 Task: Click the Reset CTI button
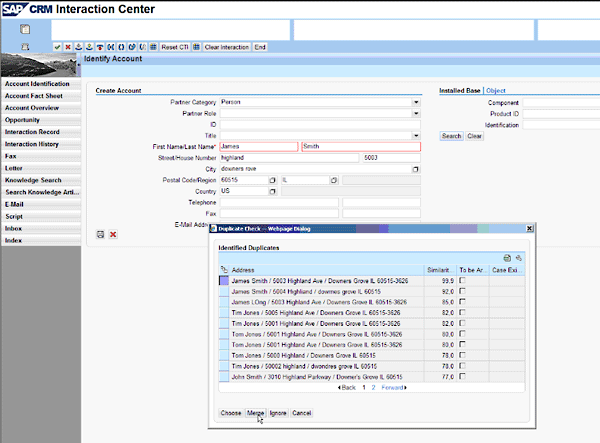coord(175,47)
